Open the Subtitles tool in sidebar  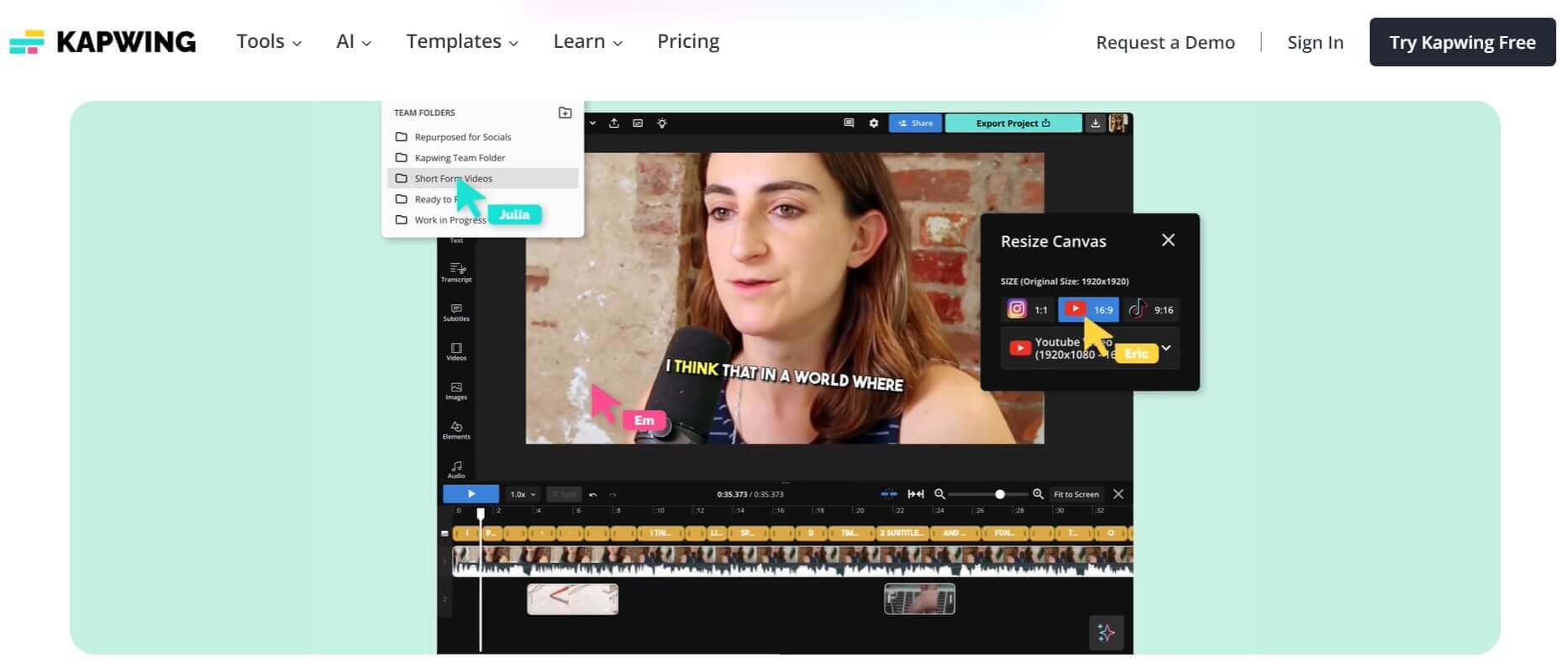click(456, 313)
